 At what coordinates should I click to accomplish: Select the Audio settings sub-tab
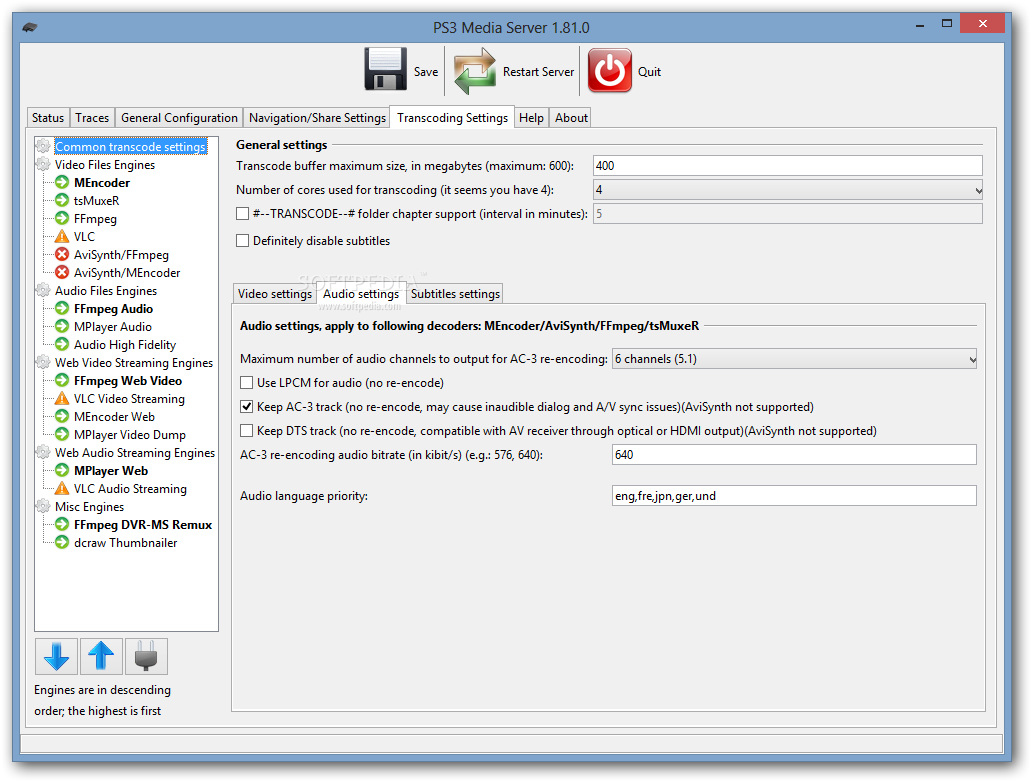[x=361, y=294]
